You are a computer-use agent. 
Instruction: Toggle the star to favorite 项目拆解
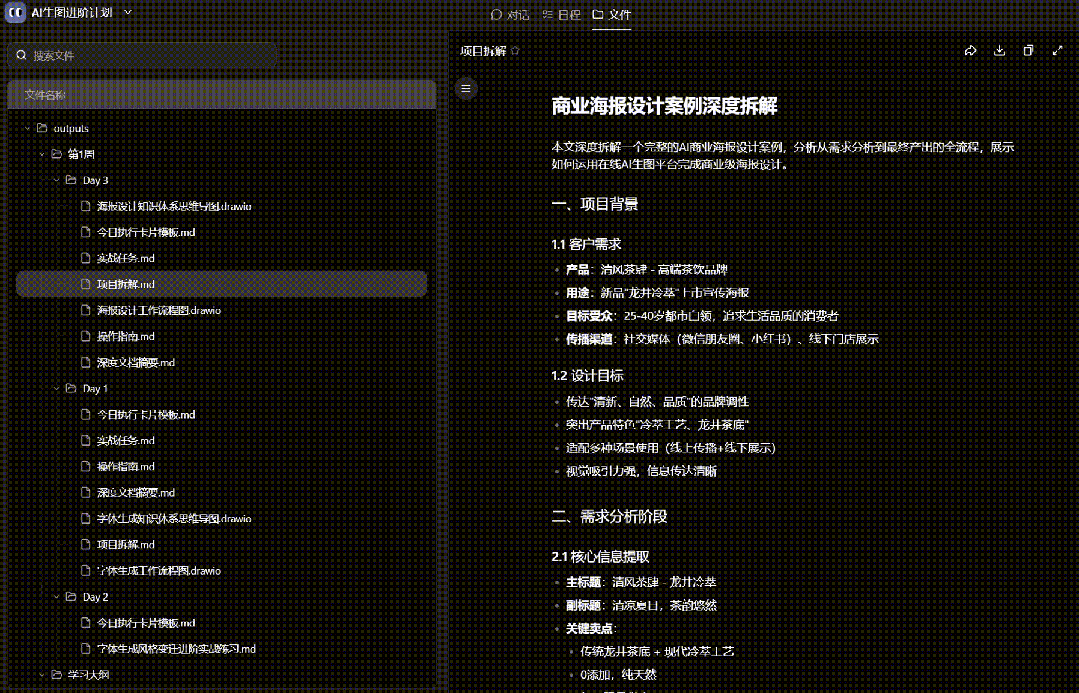[514, 50]
